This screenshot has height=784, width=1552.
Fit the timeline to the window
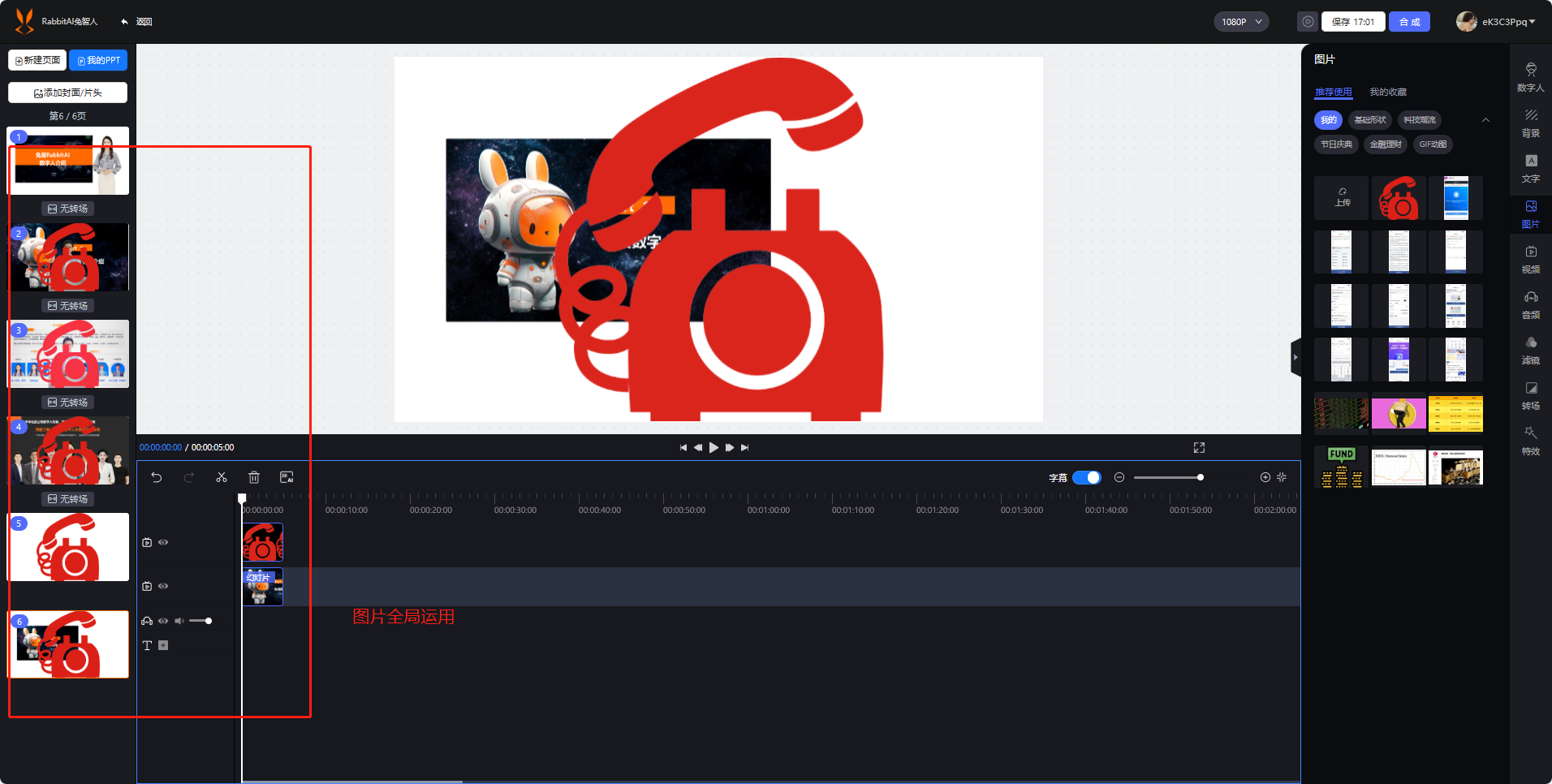pos(1282,477)
